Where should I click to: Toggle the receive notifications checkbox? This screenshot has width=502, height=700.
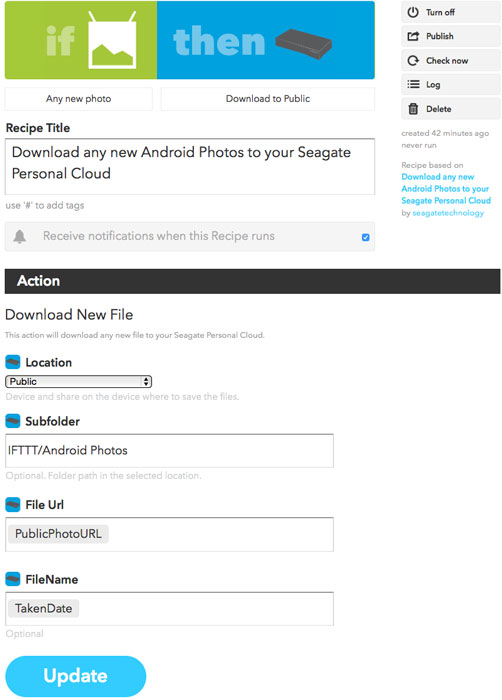point(365,237)
